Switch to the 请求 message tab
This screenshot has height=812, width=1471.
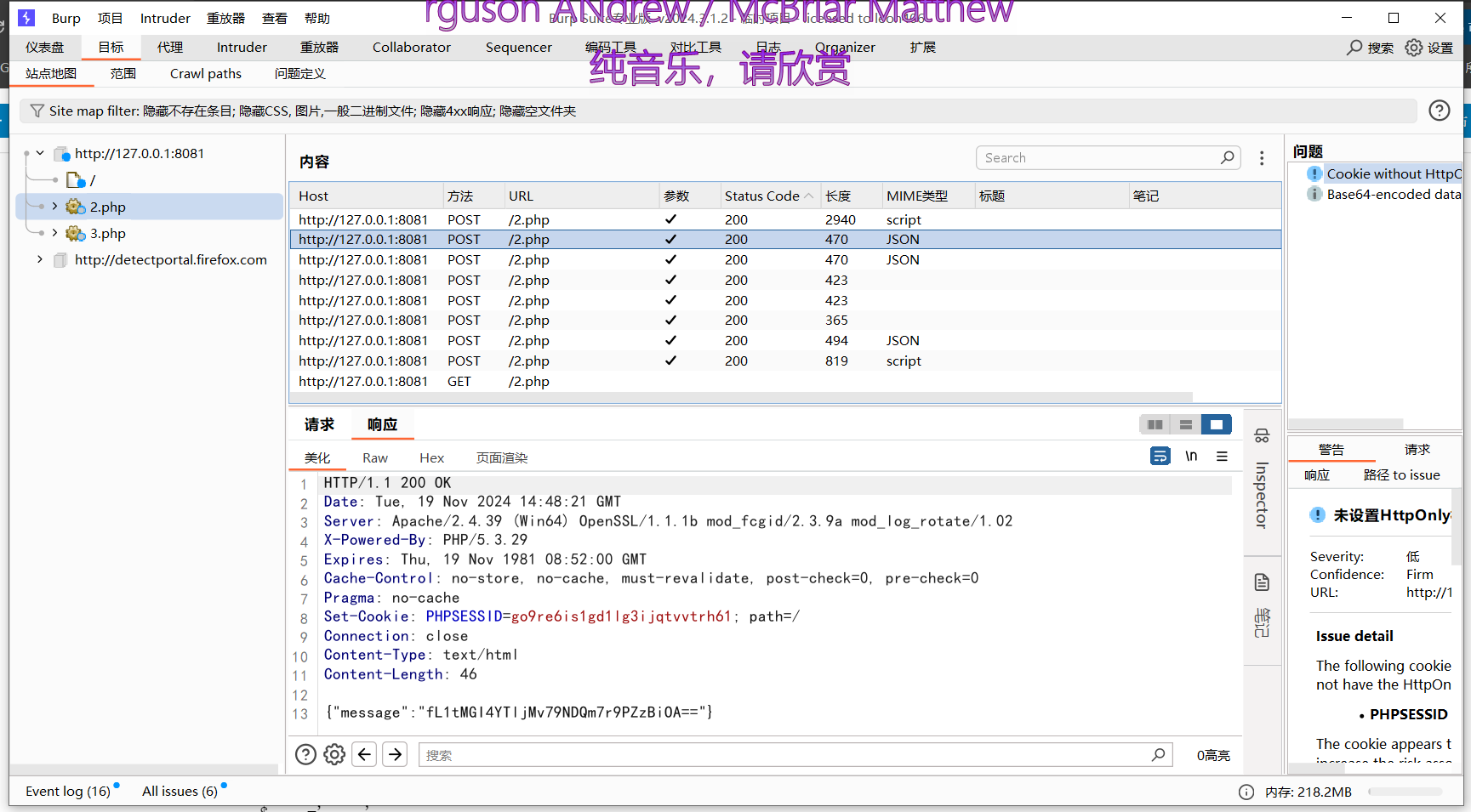(320, 424)
